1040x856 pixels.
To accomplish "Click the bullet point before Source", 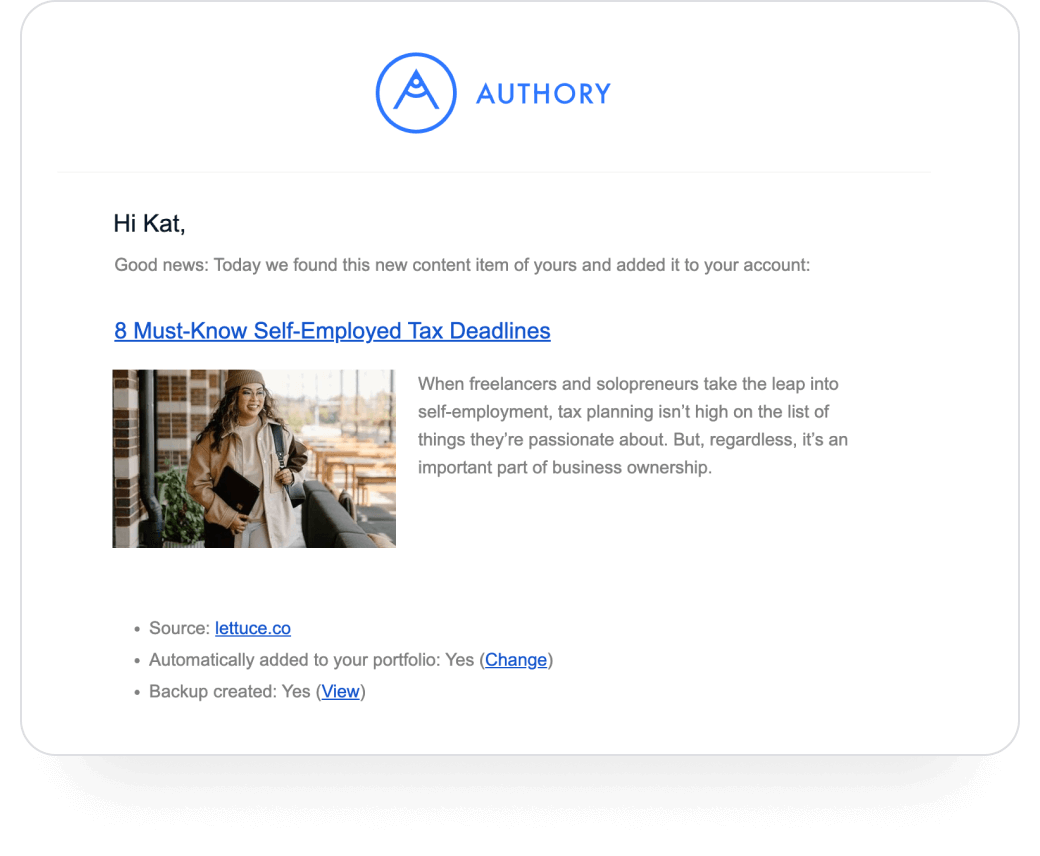I will (x=137, y=629).
